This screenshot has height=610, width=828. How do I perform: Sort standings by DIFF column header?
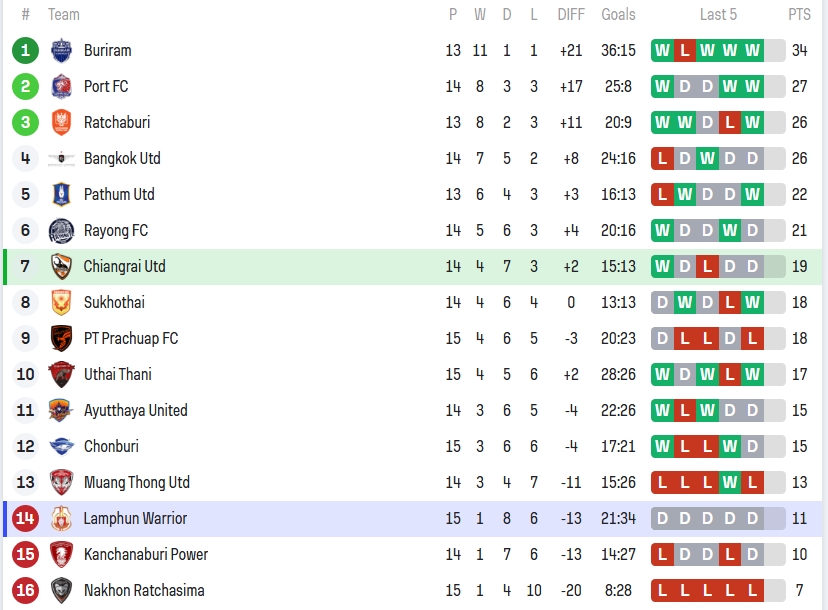(571, 15)
